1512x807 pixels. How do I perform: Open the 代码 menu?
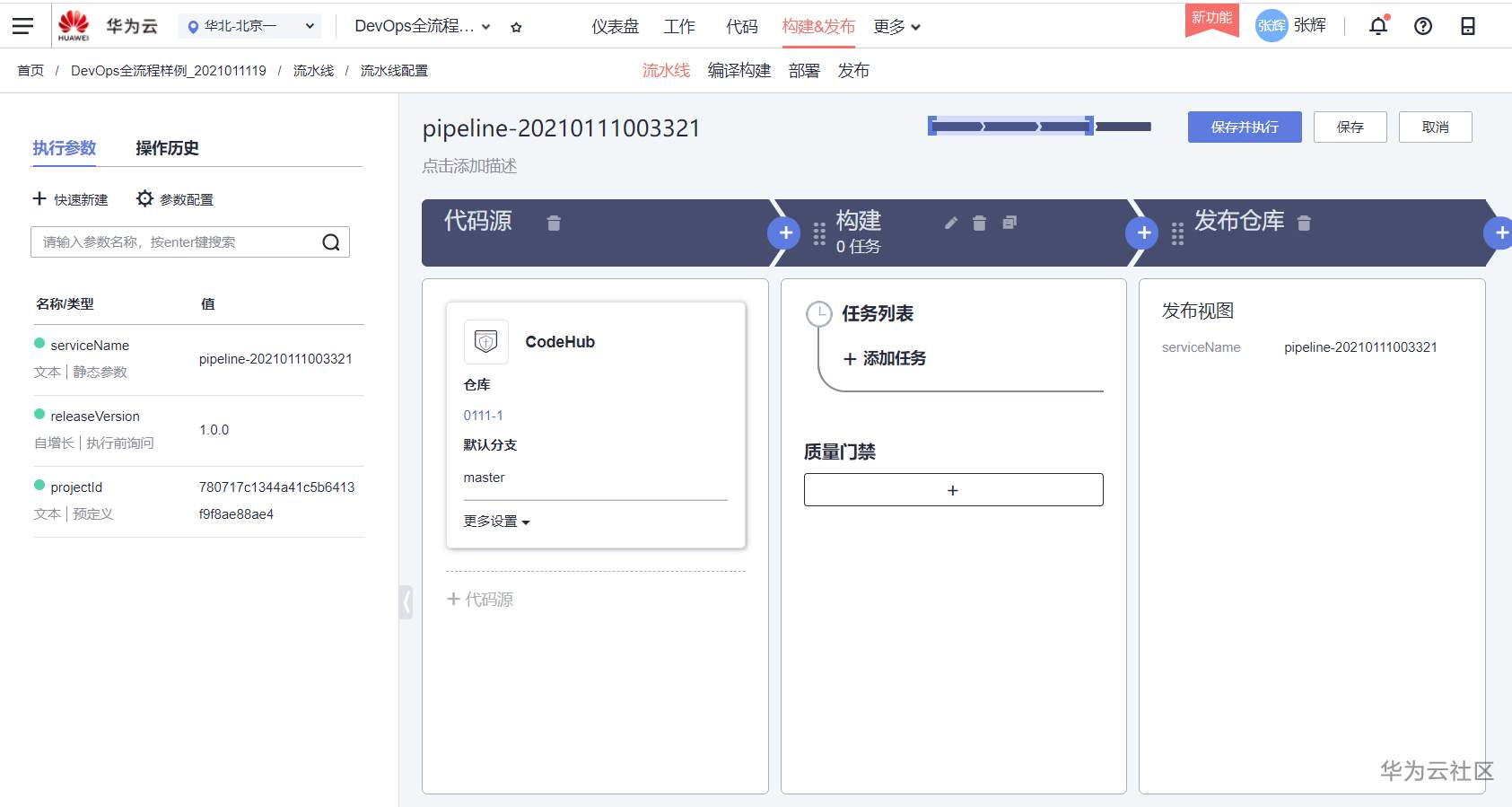pyautogui.click(x=742, y=27)
